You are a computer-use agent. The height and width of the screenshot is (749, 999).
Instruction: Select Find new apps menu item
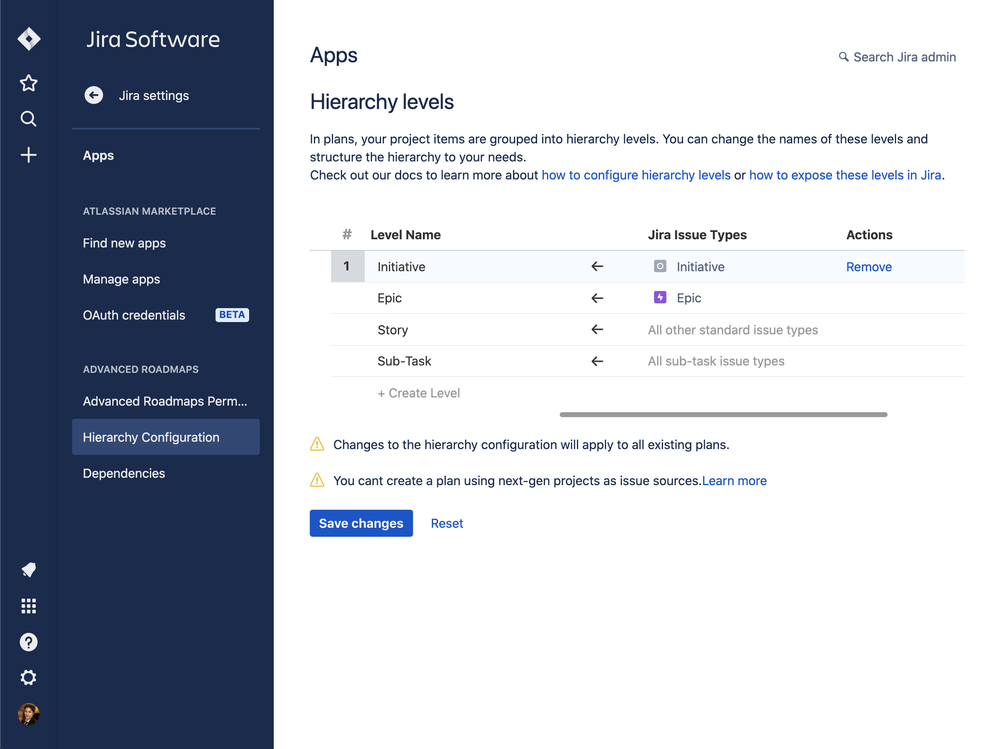(x=124, y=243)
